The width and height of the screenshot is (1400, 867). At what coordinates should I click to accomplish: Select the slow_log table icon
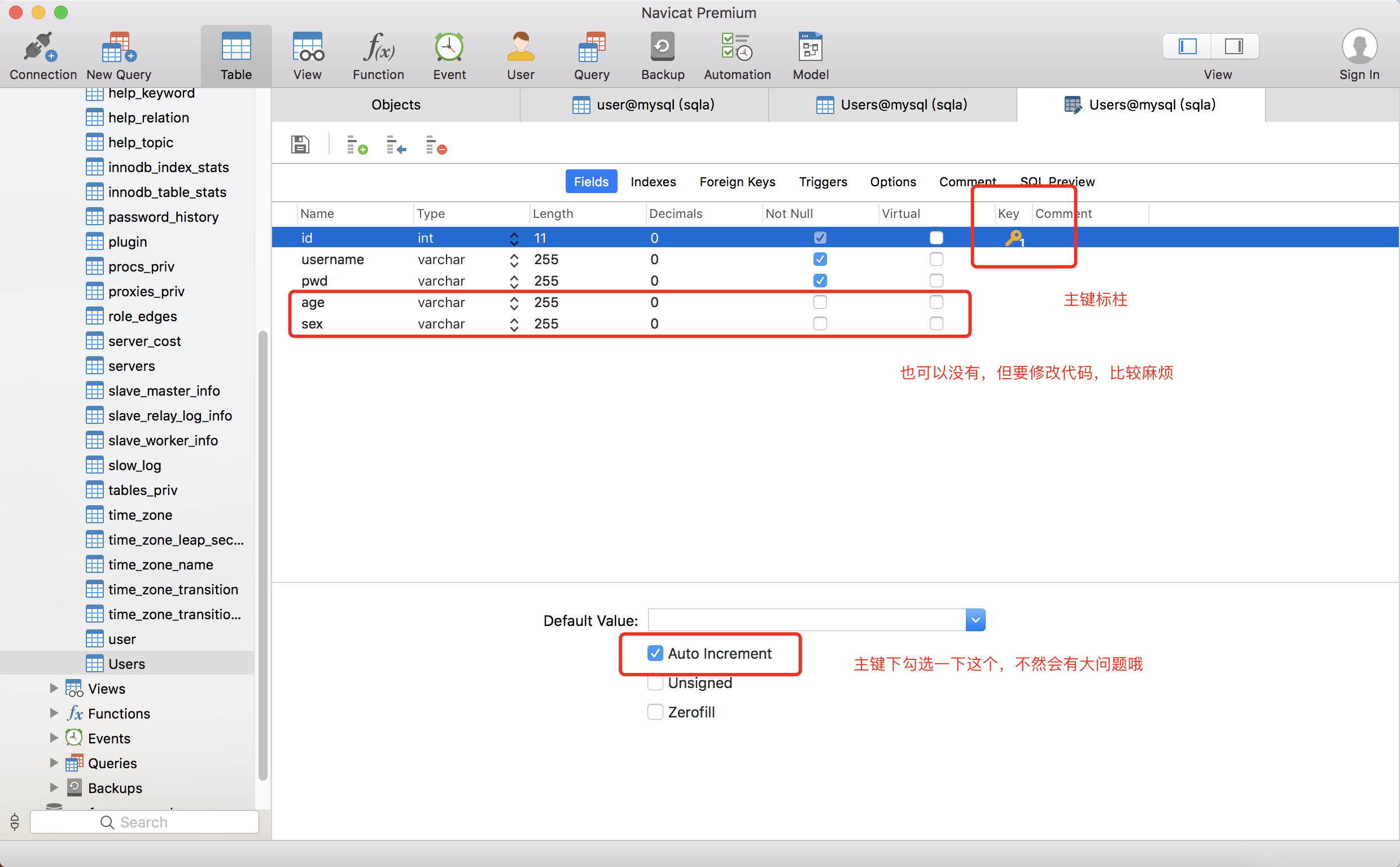(x=95, y=465)
